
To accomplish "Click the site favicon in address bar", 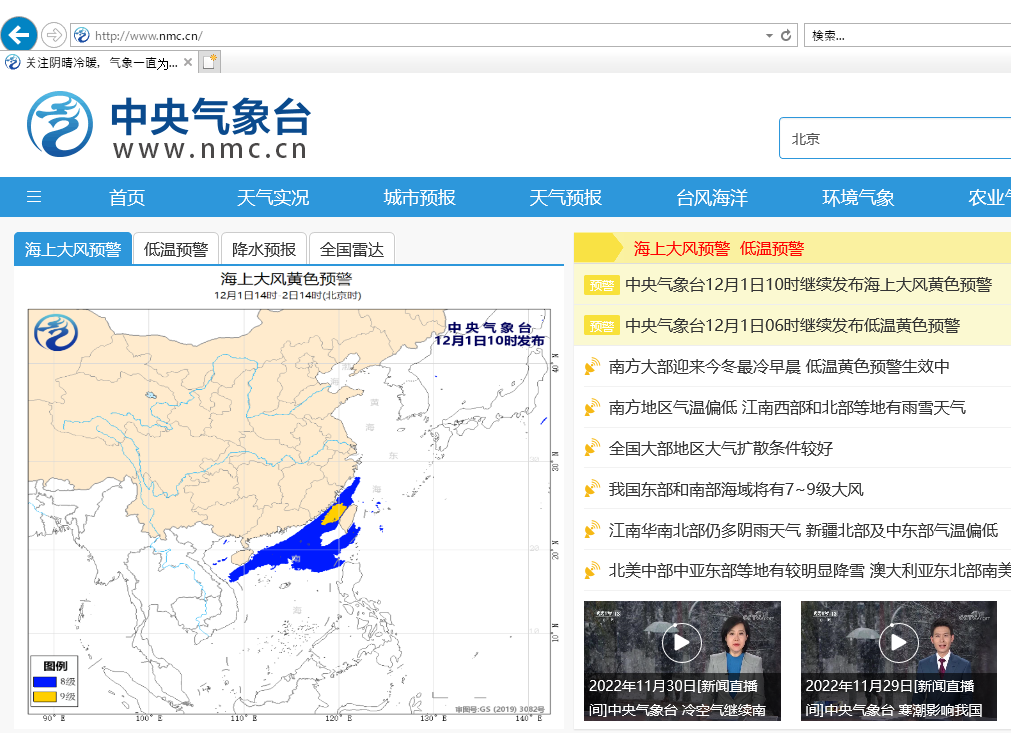I will point(81,35).
